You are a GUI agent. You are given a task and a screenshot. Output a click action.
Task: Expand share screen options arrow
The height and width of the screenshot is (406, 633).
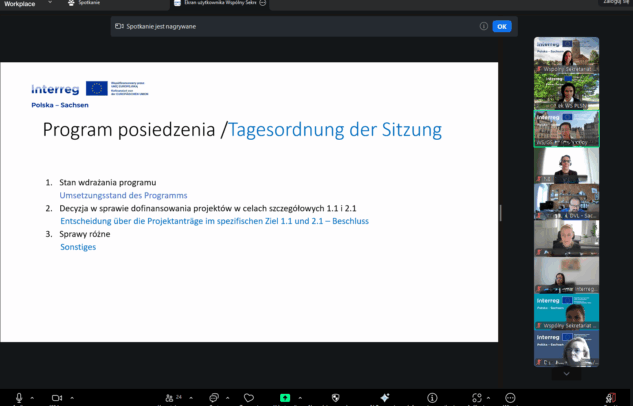(300, 398)
